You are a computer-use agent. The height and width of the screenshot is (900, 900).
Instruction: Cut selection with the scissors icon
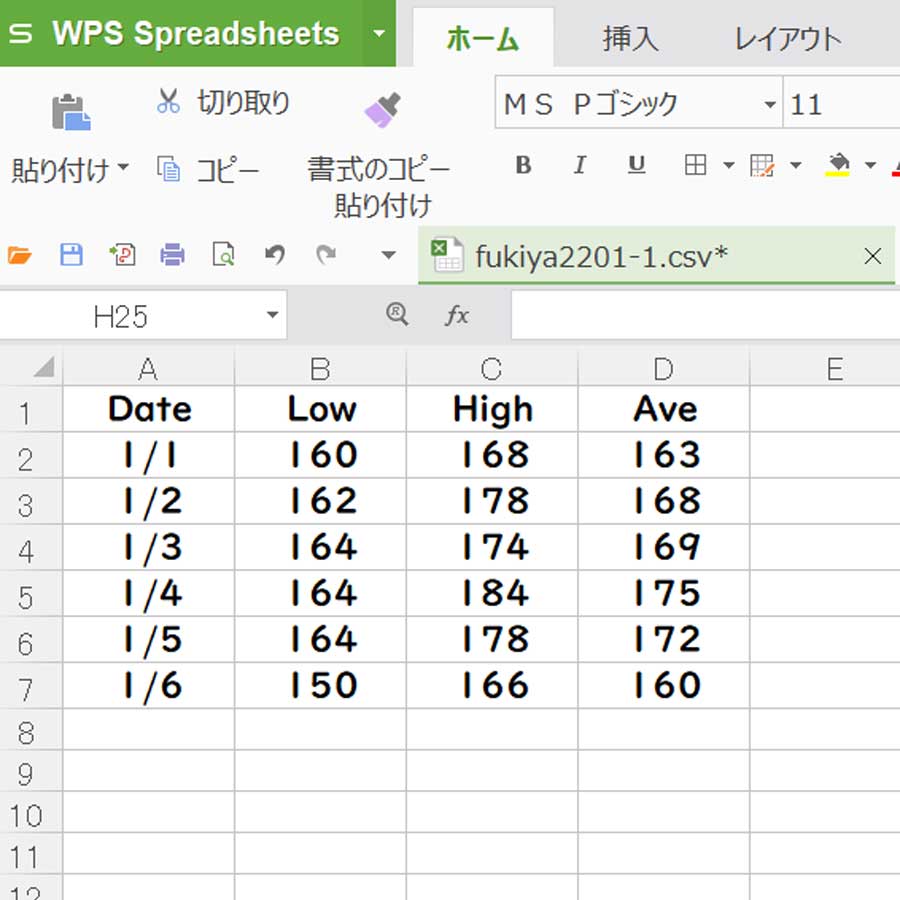(x=168, y=101)
